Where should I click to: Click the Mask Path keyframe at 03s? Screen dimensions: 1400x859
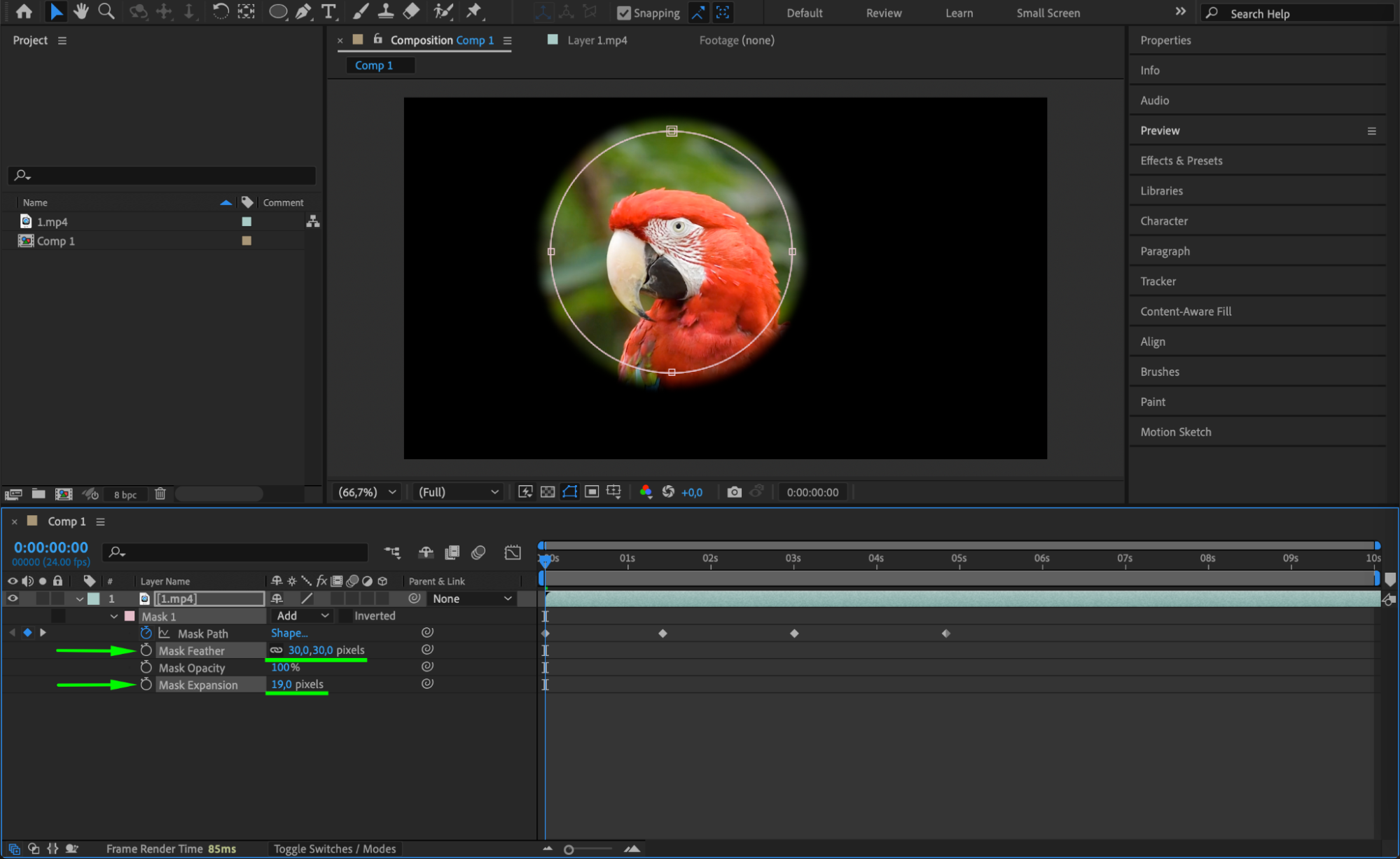pos(794,634)
